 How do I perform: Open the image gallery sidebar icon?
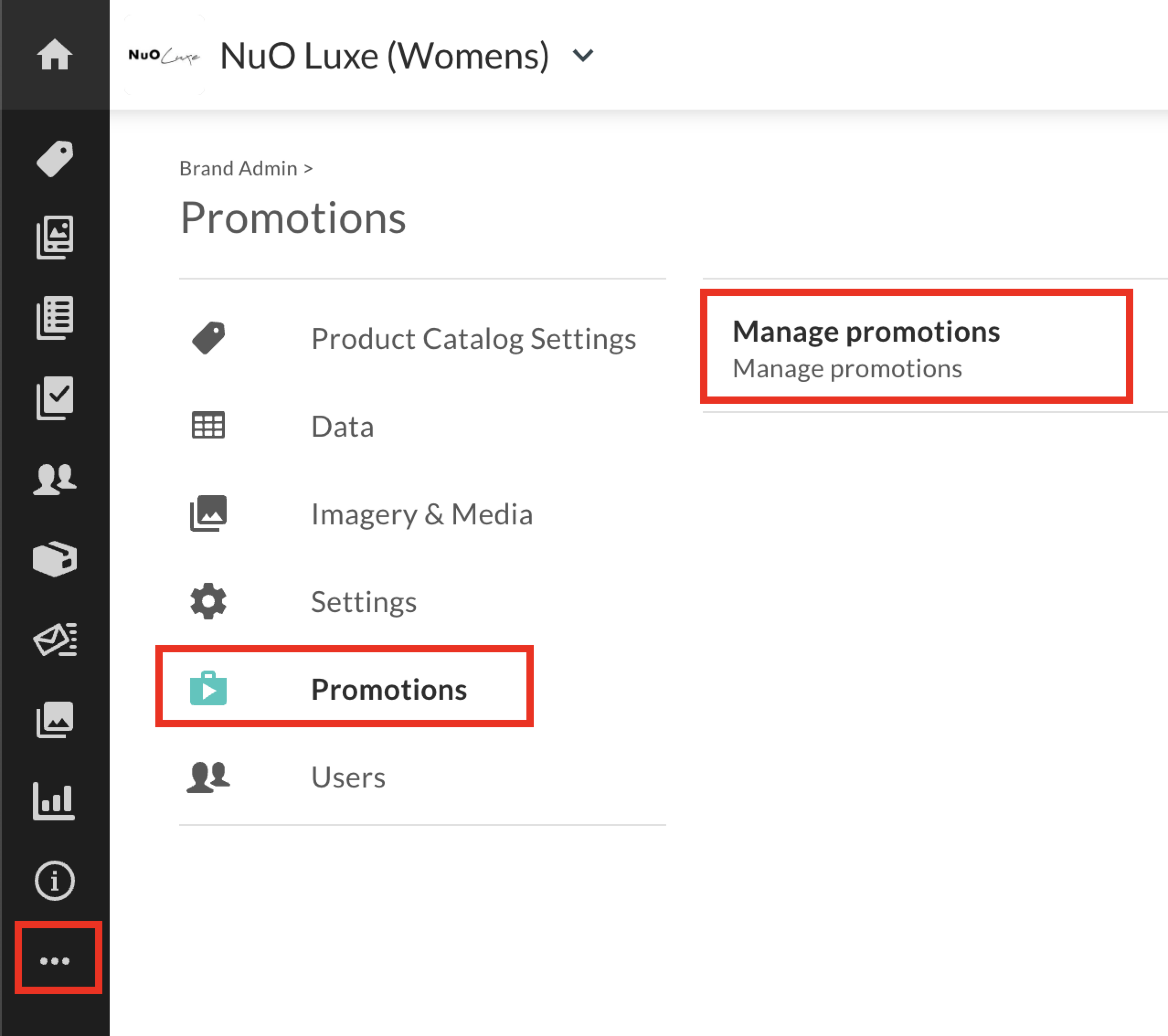[x=55, y=719]
